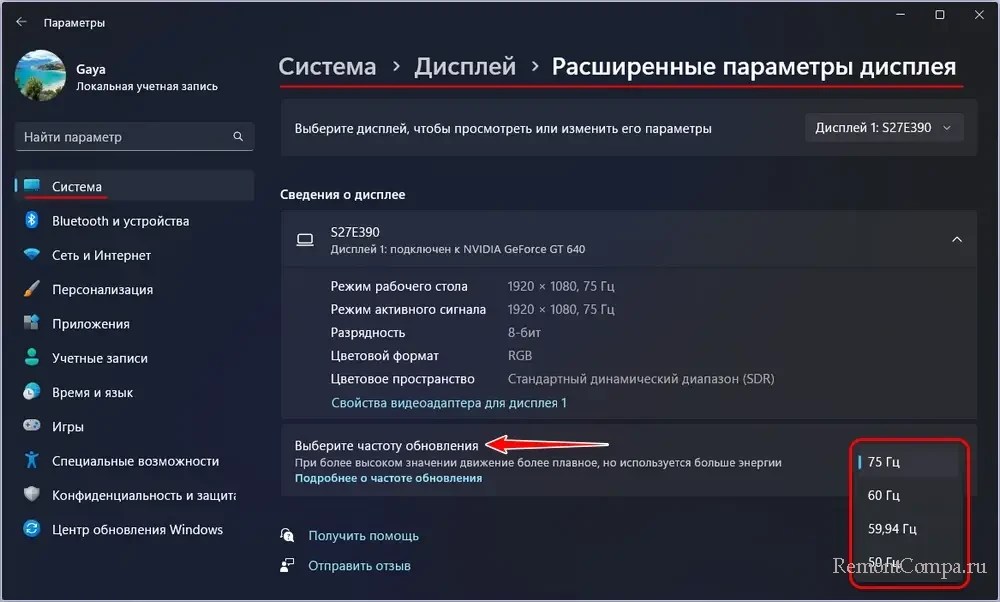Collapse the S27E390 display info section
1000x602 pixels.
pos(956,239)
